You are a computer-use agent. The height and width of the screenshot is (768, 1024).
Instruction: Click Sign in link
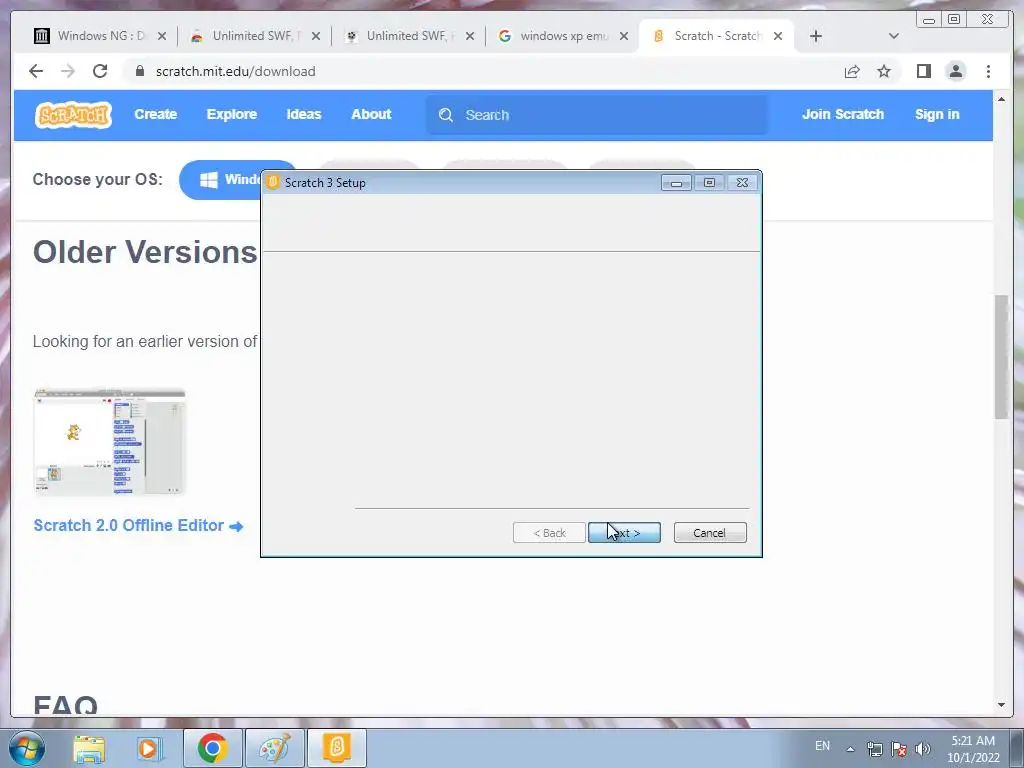pyautogui.click(x=936, y=114)
